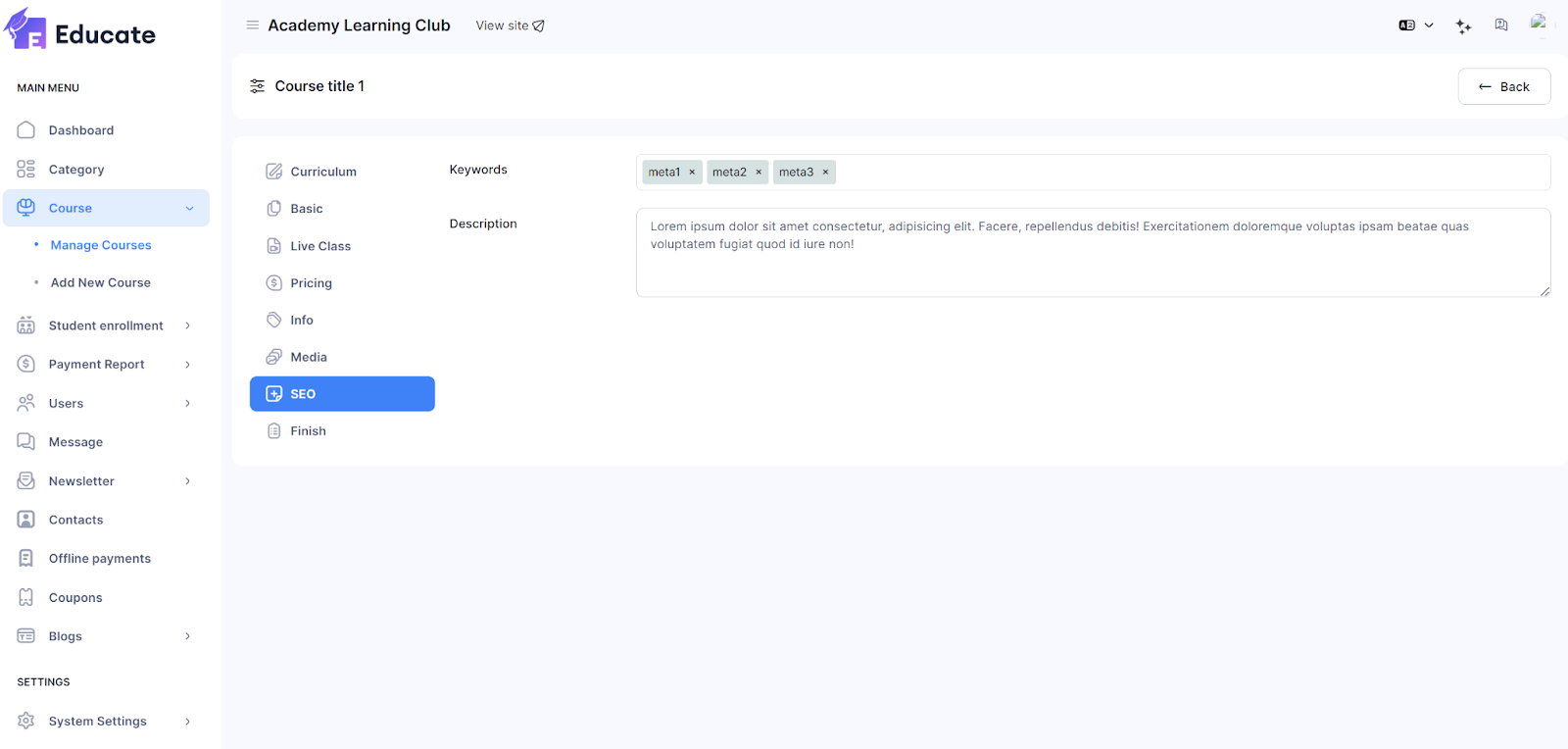The height and width of the screenshot is (749, 1568).
Task: Delete the meta3 keyword tag
Action: 825,173
